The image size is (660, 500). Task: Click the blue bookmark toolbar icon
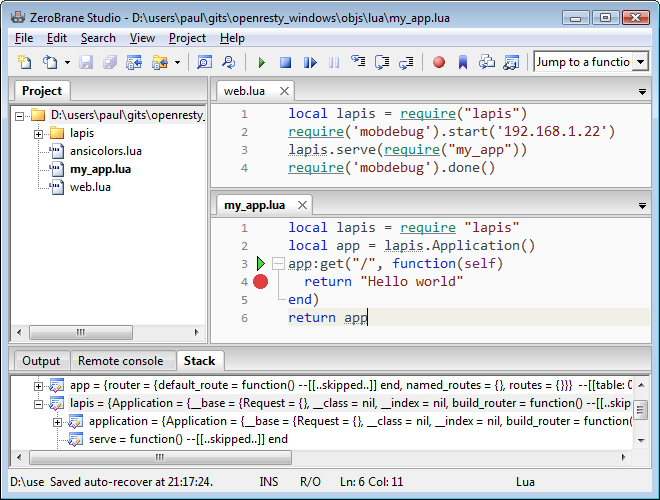click(463, 62)
